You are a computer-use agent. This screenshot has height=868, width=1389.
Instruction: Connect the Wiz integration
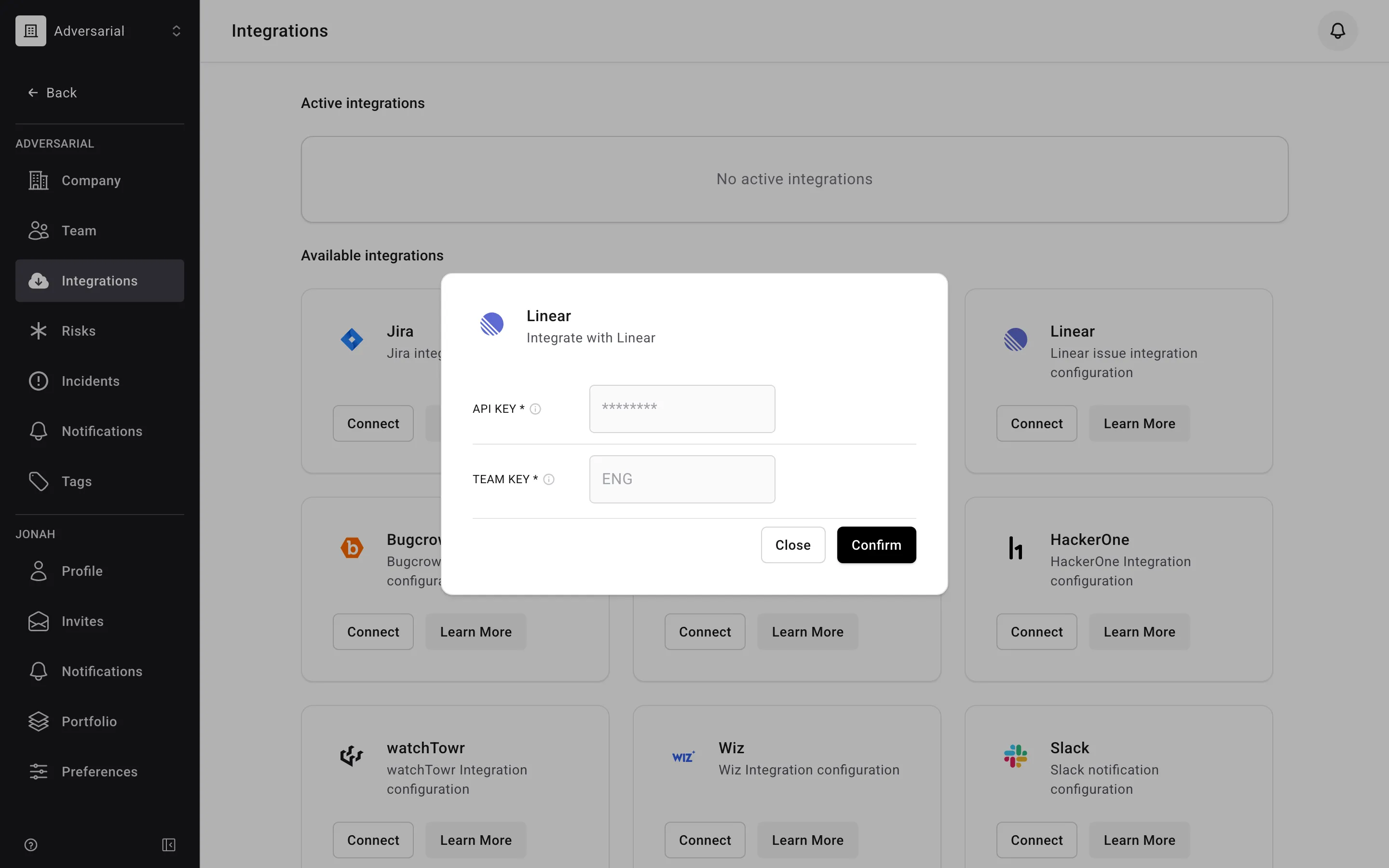(705, 841)
